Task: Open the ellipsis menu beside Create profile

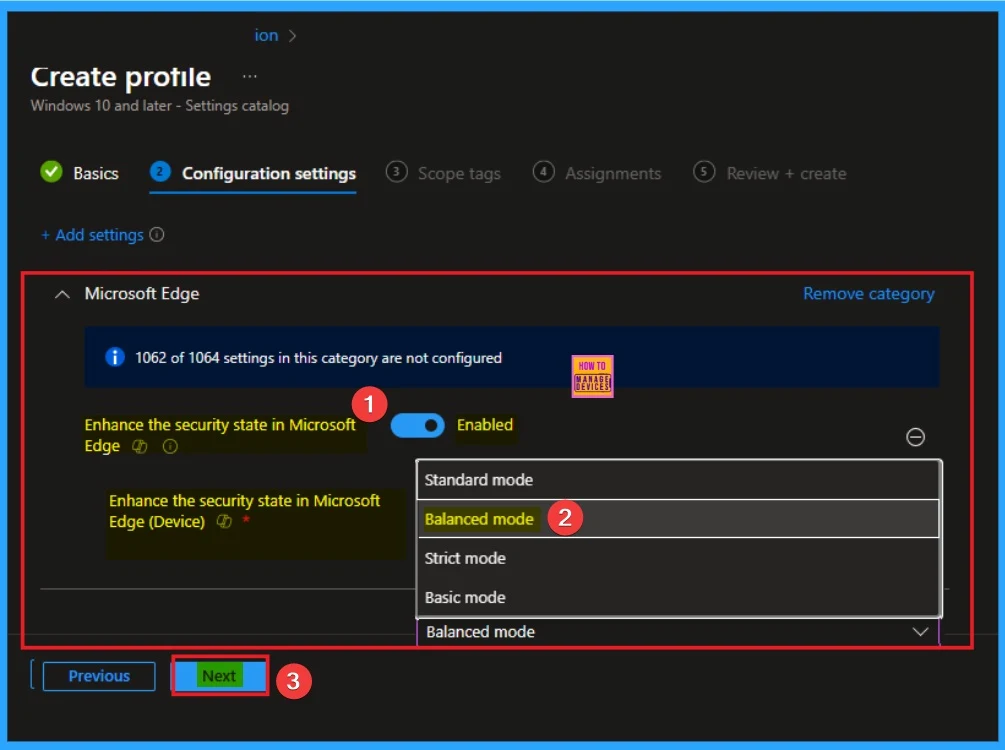Action: point(249,76)
